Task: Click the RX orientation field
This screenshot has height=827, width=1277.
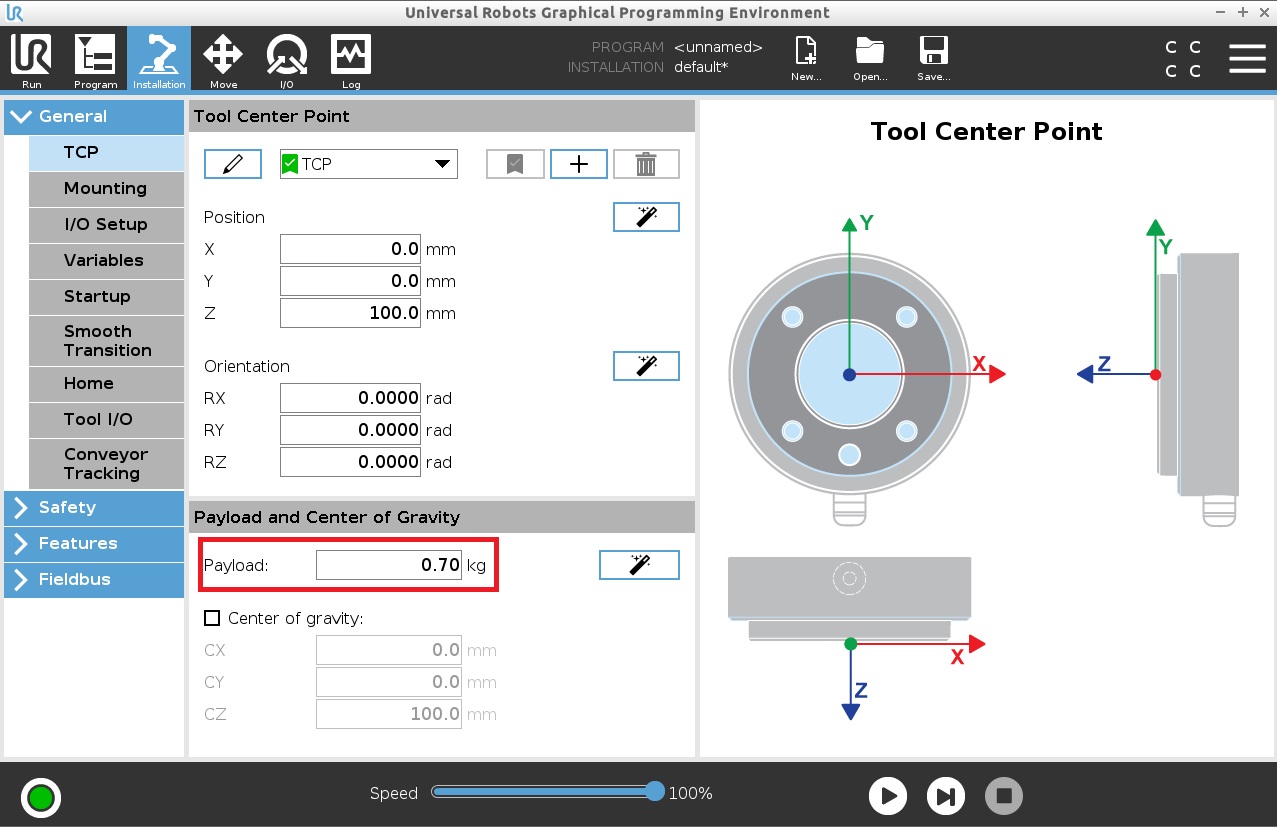Action: pos(351,398)
